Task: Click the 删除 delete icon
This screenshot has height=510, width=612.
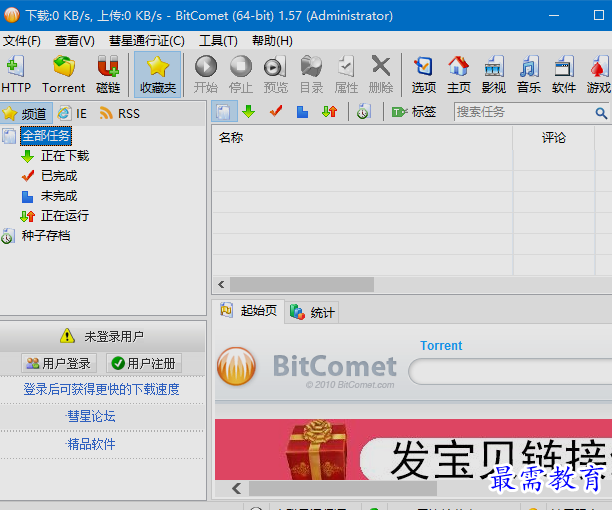Action: point(381,75)
